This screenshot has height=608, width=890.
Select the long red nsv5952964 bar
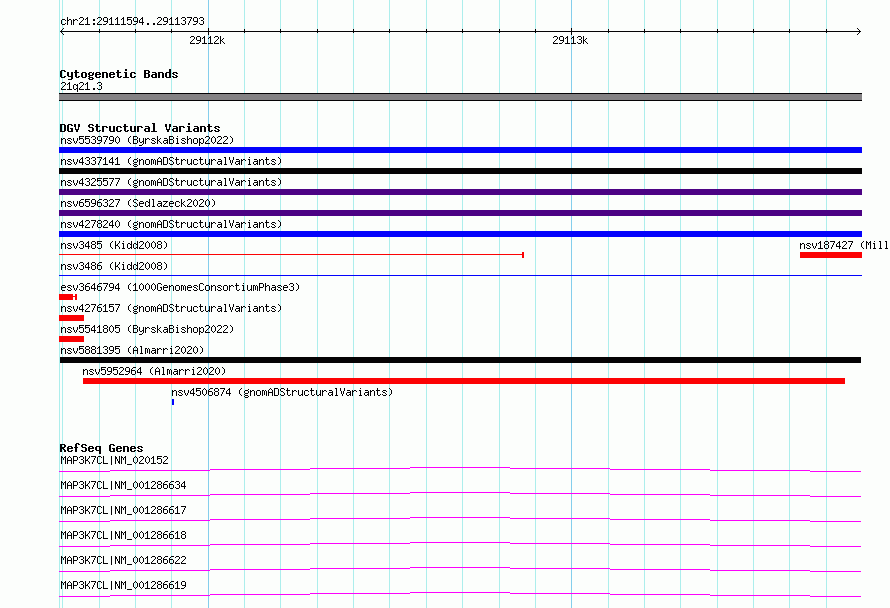[x=464, y=381]
